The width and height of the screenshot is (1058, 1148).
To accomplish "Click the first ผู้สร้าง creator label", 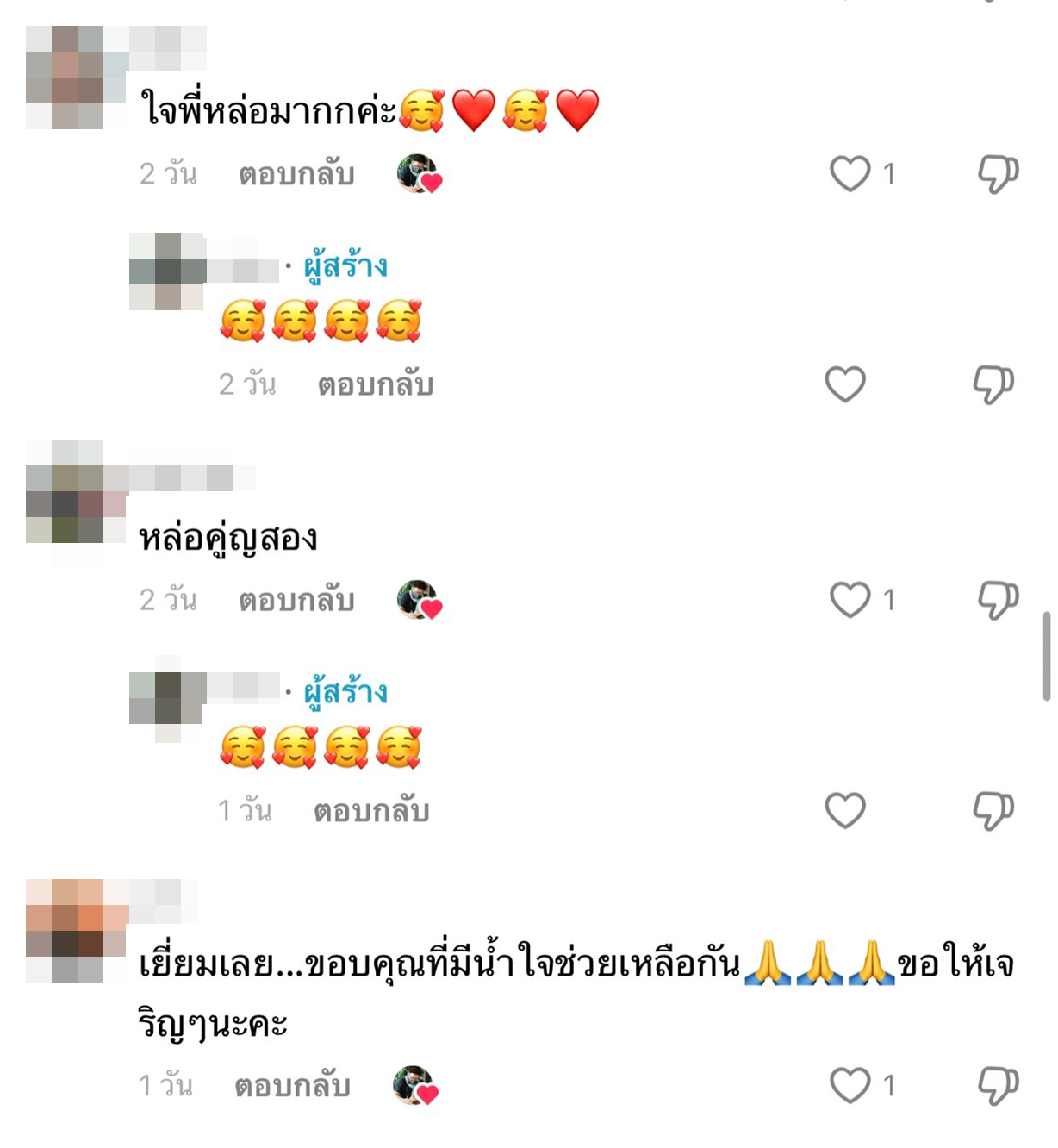I will point(345,266).
